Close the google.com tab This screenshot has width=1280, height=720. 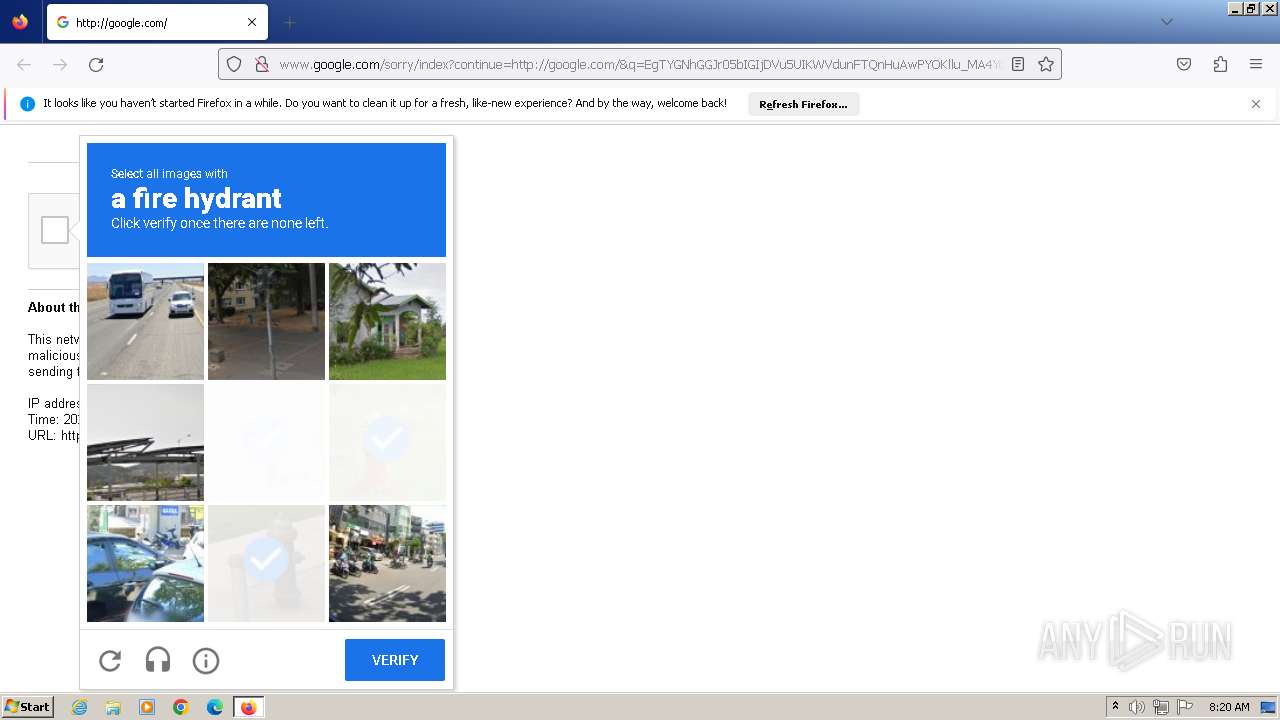252,22
